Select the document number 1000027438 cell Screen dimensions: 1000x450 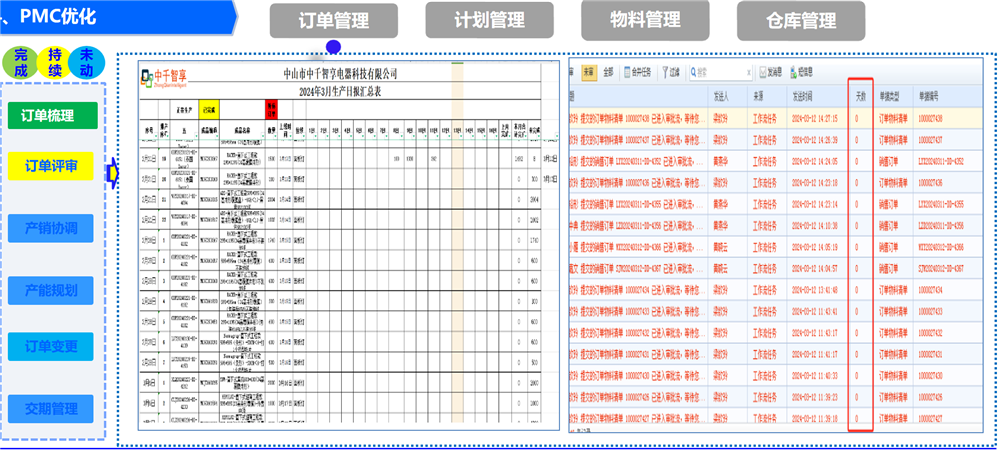pos(930,119)
